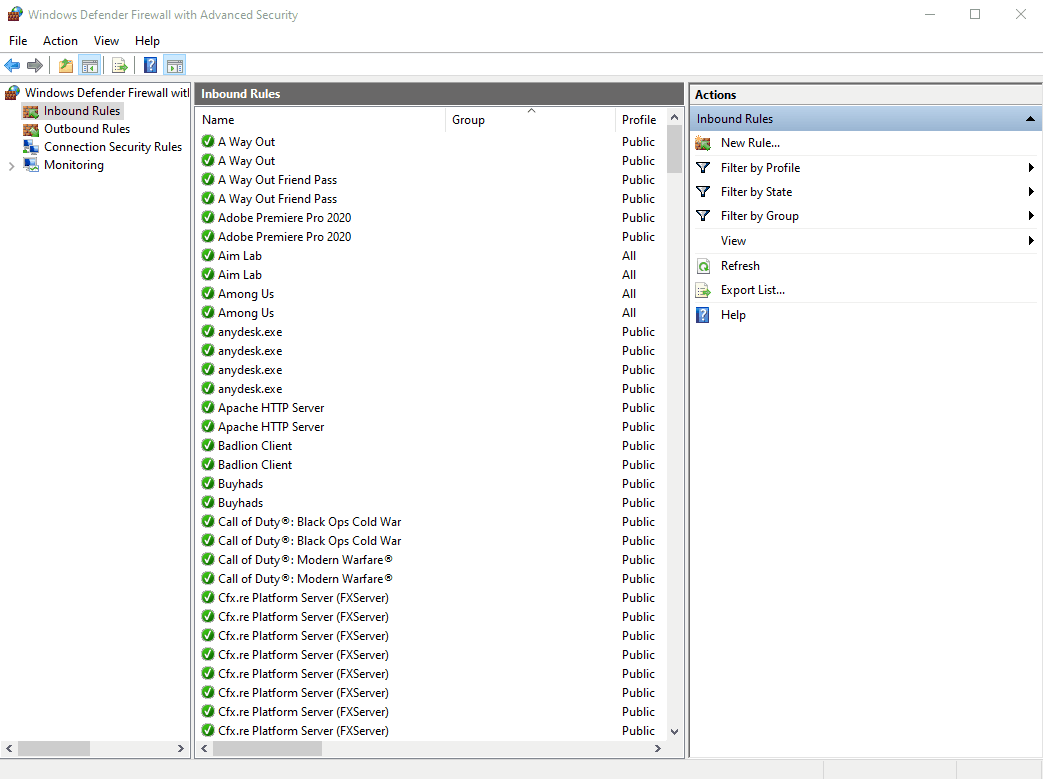Click green enabled checkmark for Aim Lab rule

click(208, 256)
